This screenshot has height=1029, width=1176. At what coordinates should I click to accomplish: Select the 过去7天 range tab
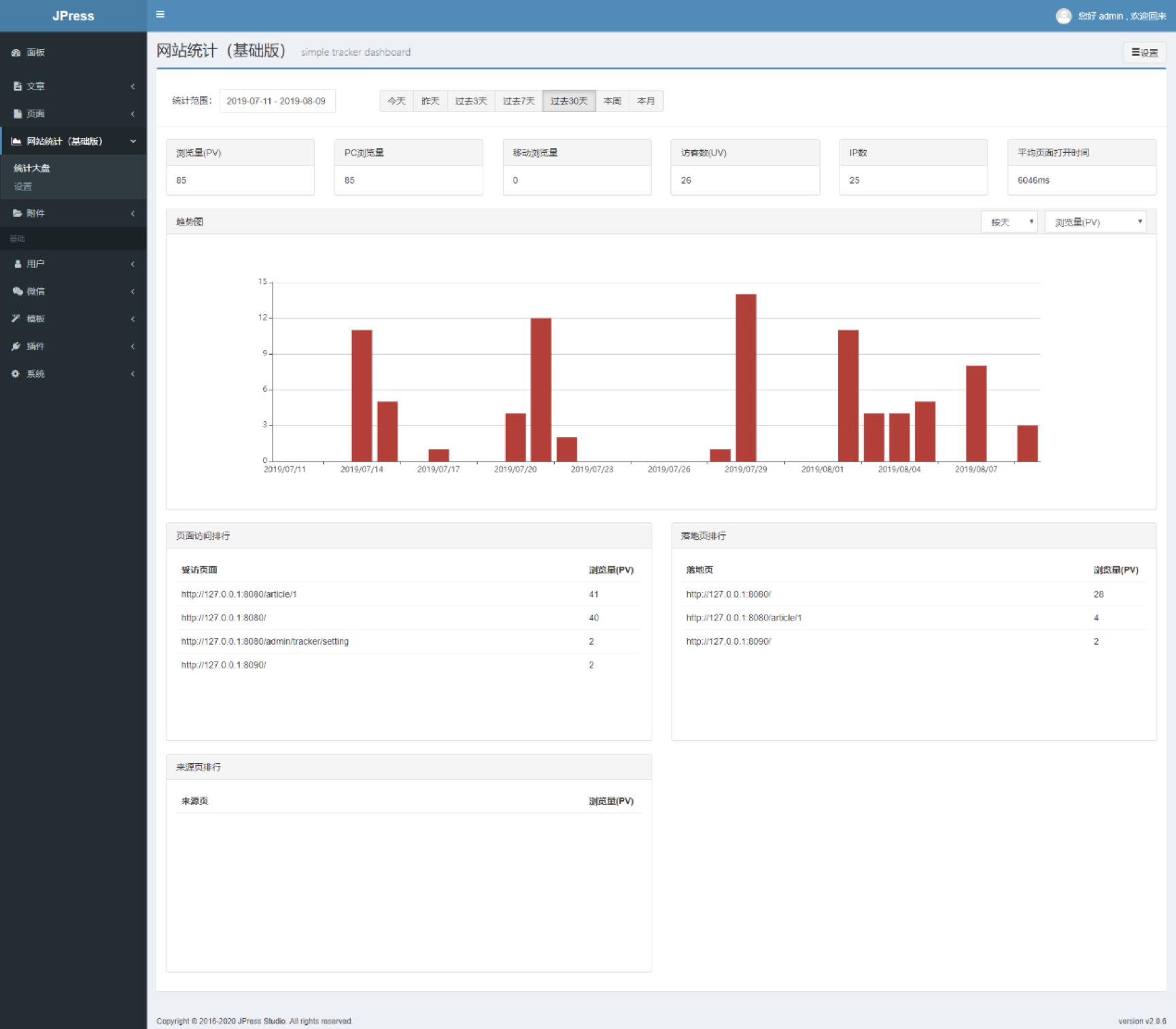point(519,101)
